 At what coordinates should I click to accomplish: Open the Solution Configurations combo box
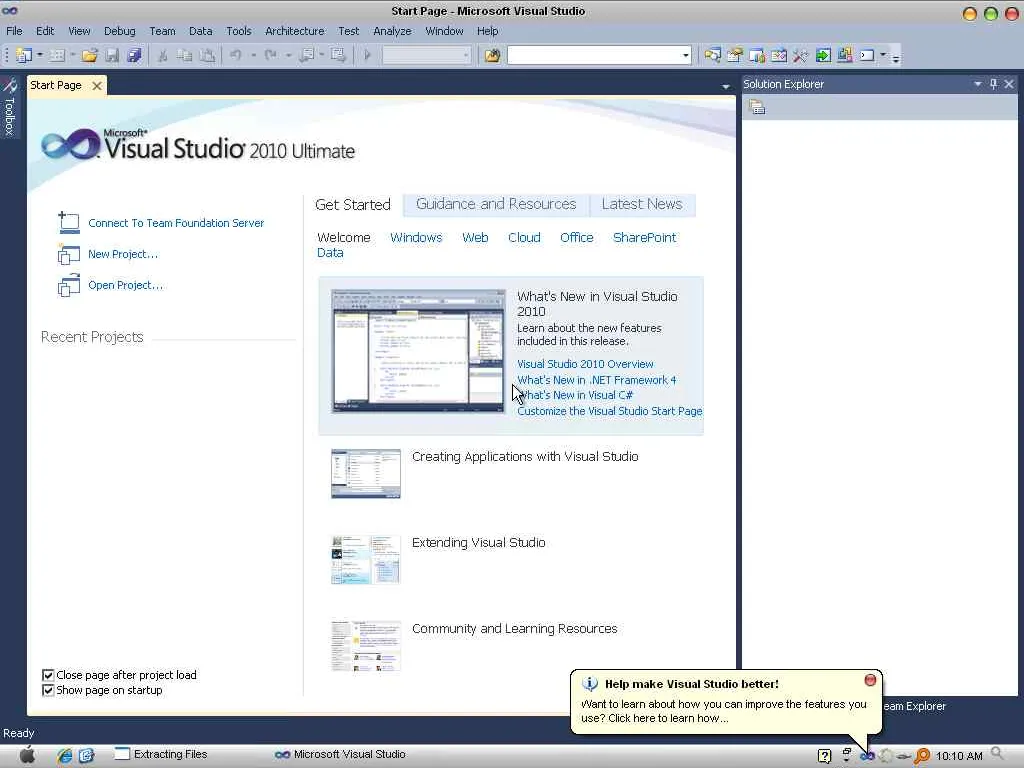tap(426, 56)
